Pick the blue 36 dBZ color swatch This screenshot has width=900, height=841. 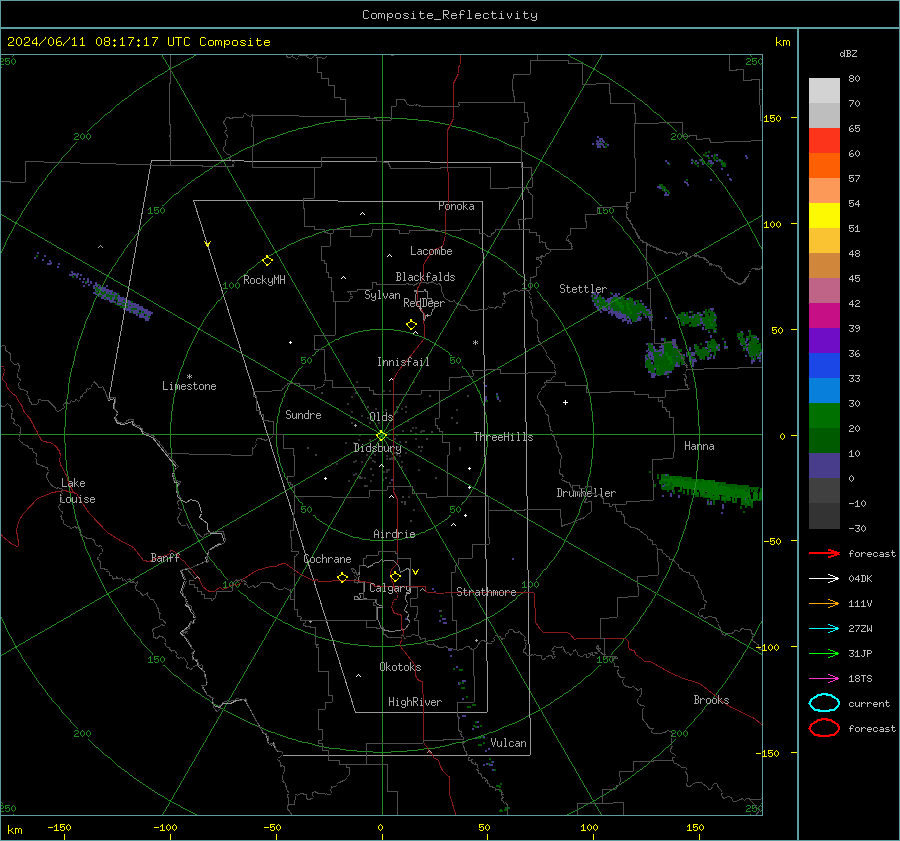click(x=824, y=366)
